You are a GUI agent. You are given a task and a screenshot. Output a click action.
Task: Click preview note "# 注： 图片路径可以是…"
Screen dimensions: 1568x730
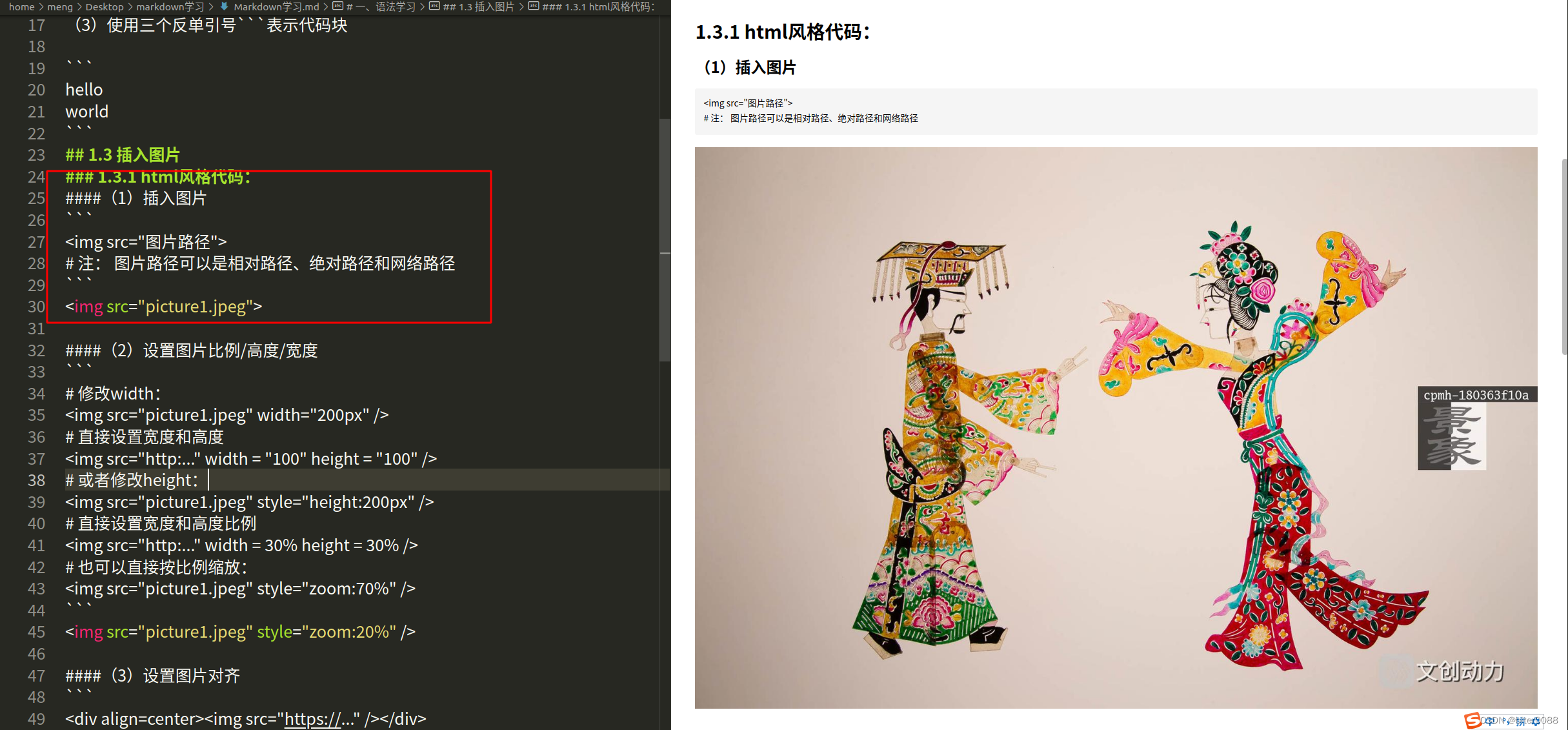[x=810, y=118]
